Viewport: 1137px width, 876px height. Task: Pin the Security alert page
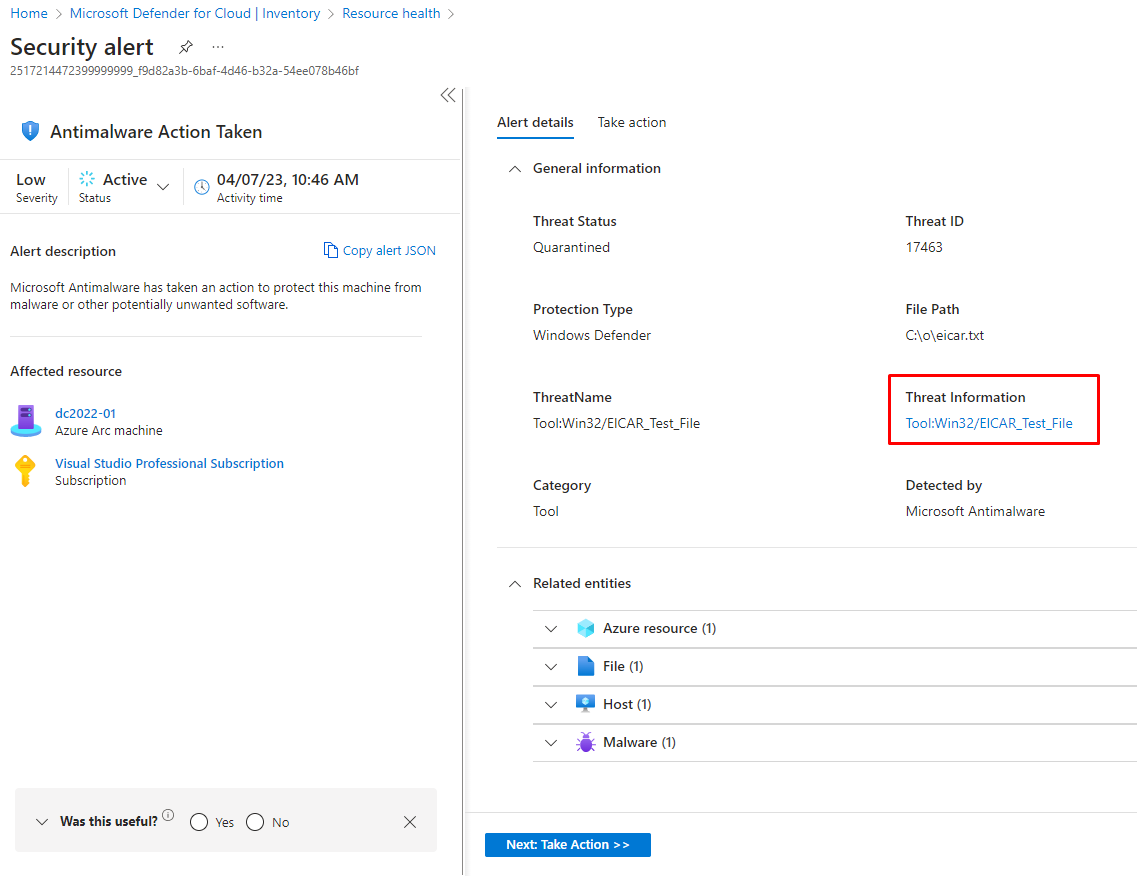coord(186,47)
